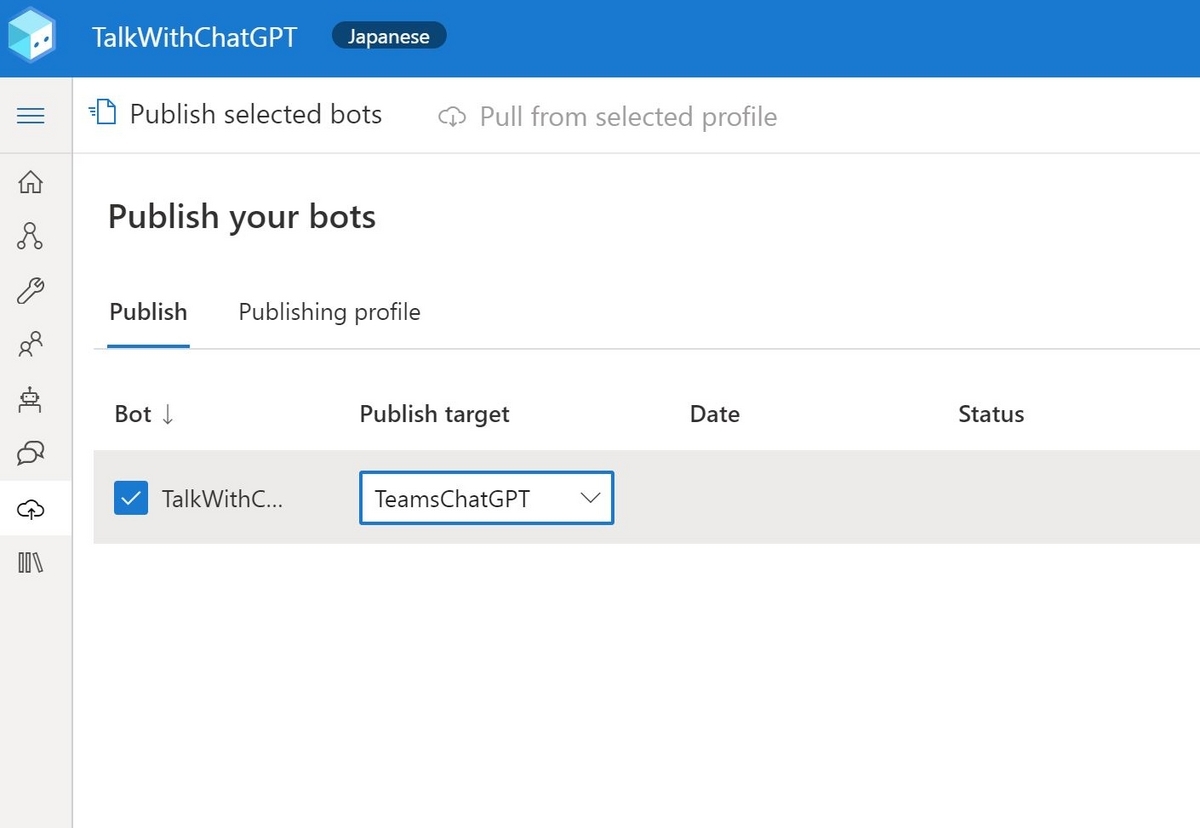Open the Analytics people icon
Screen dimensions: 1200x828
(31, 345)
